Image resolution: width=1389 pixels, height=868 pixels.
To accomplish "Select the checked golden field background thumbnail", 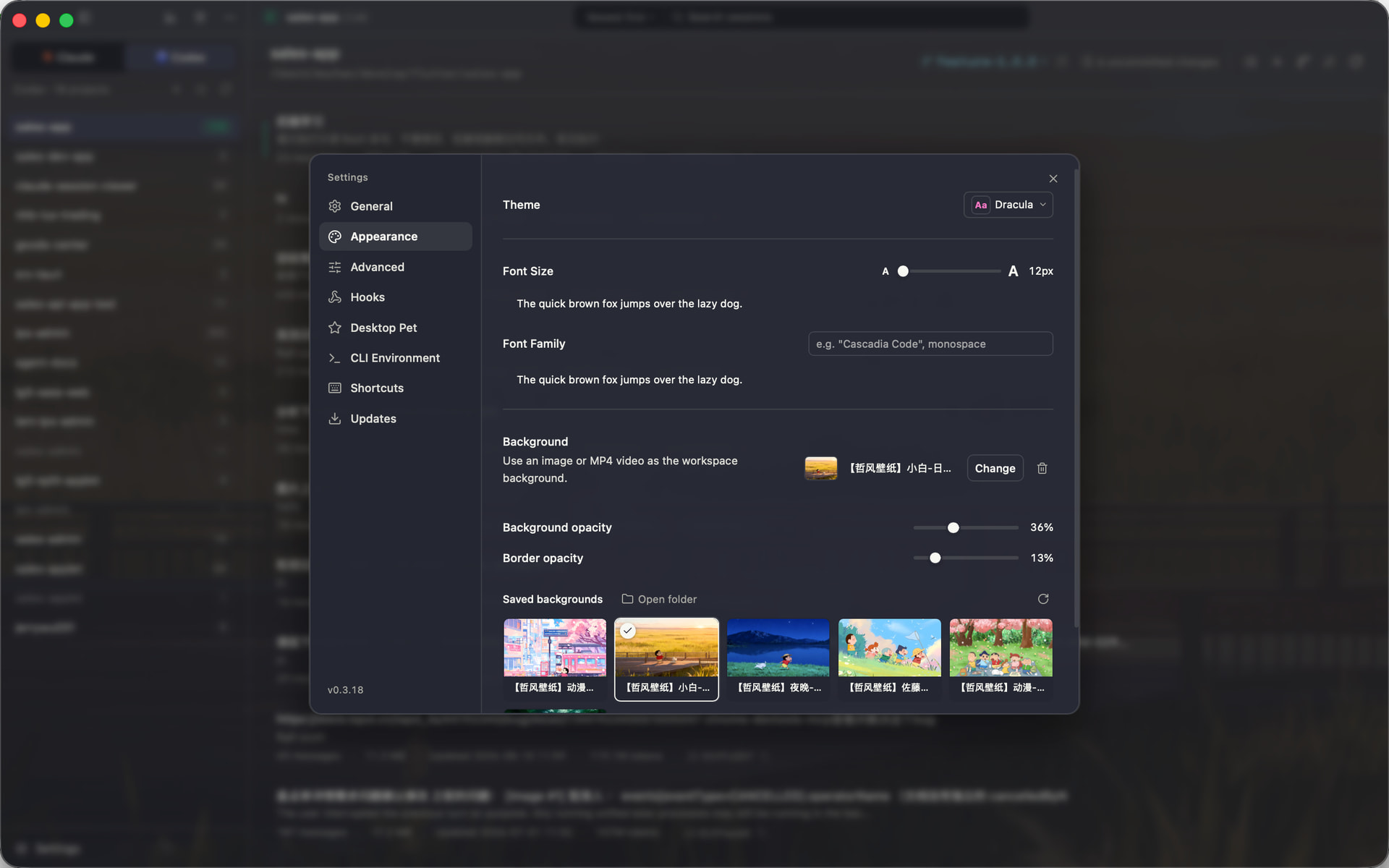I will 666,658.
